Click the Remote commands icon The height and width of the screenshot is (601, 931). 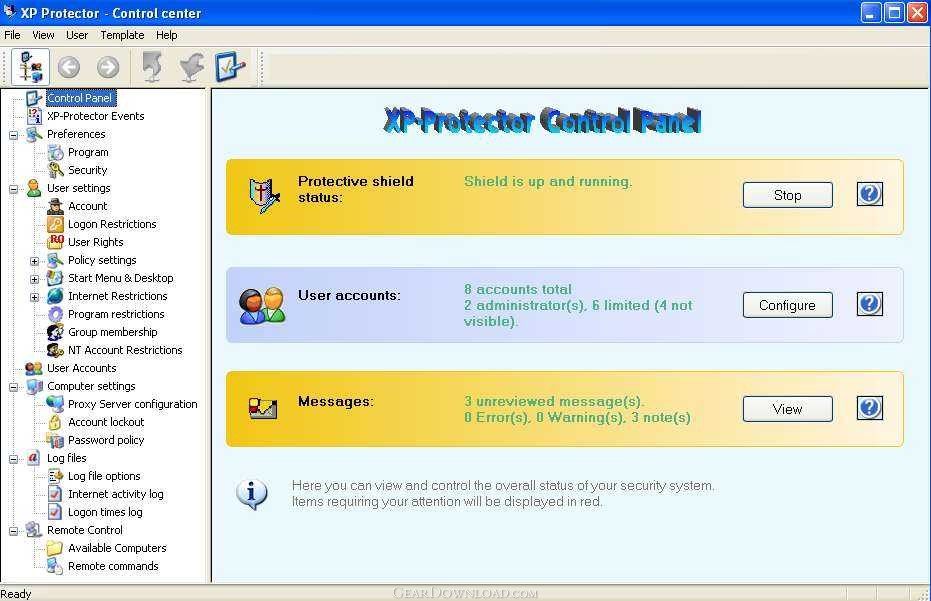tap(55, 566)
